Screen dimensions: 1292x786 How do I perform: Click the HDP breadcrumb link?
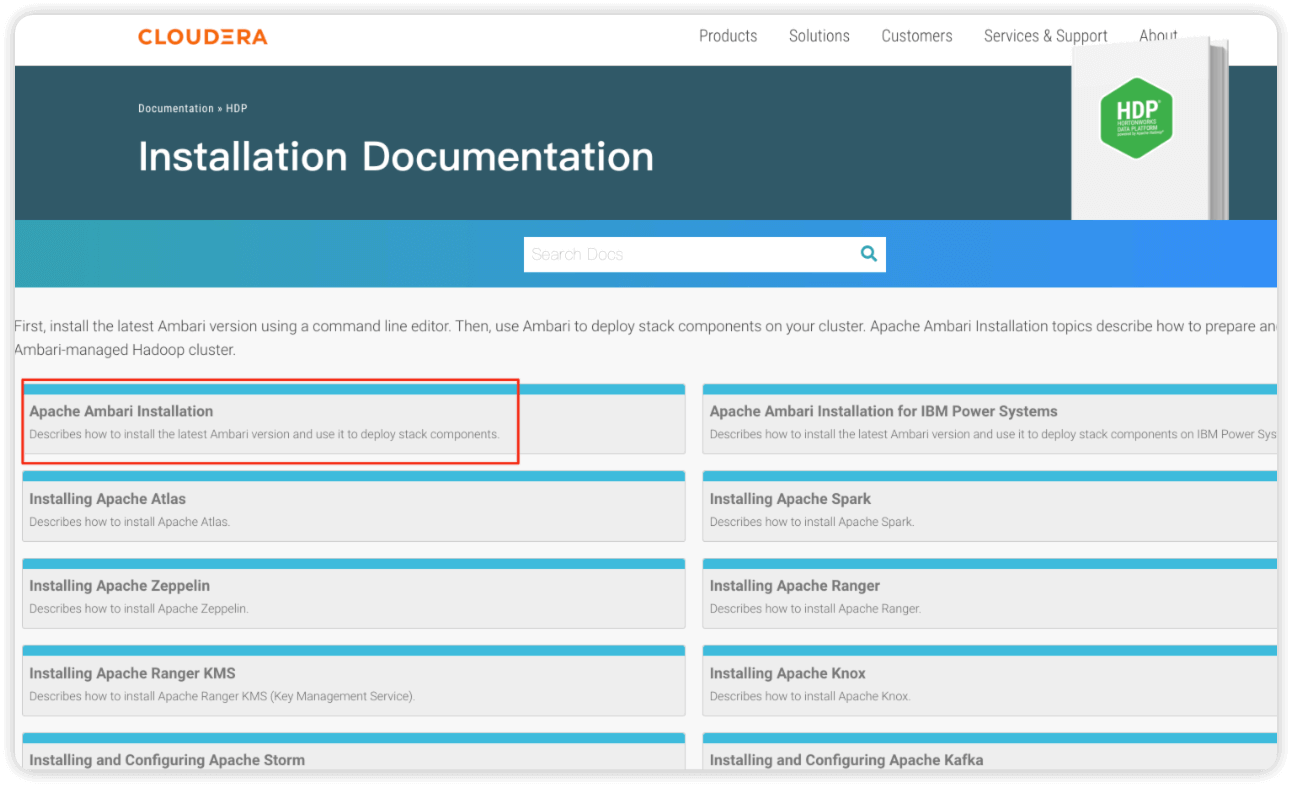(236, 108)
